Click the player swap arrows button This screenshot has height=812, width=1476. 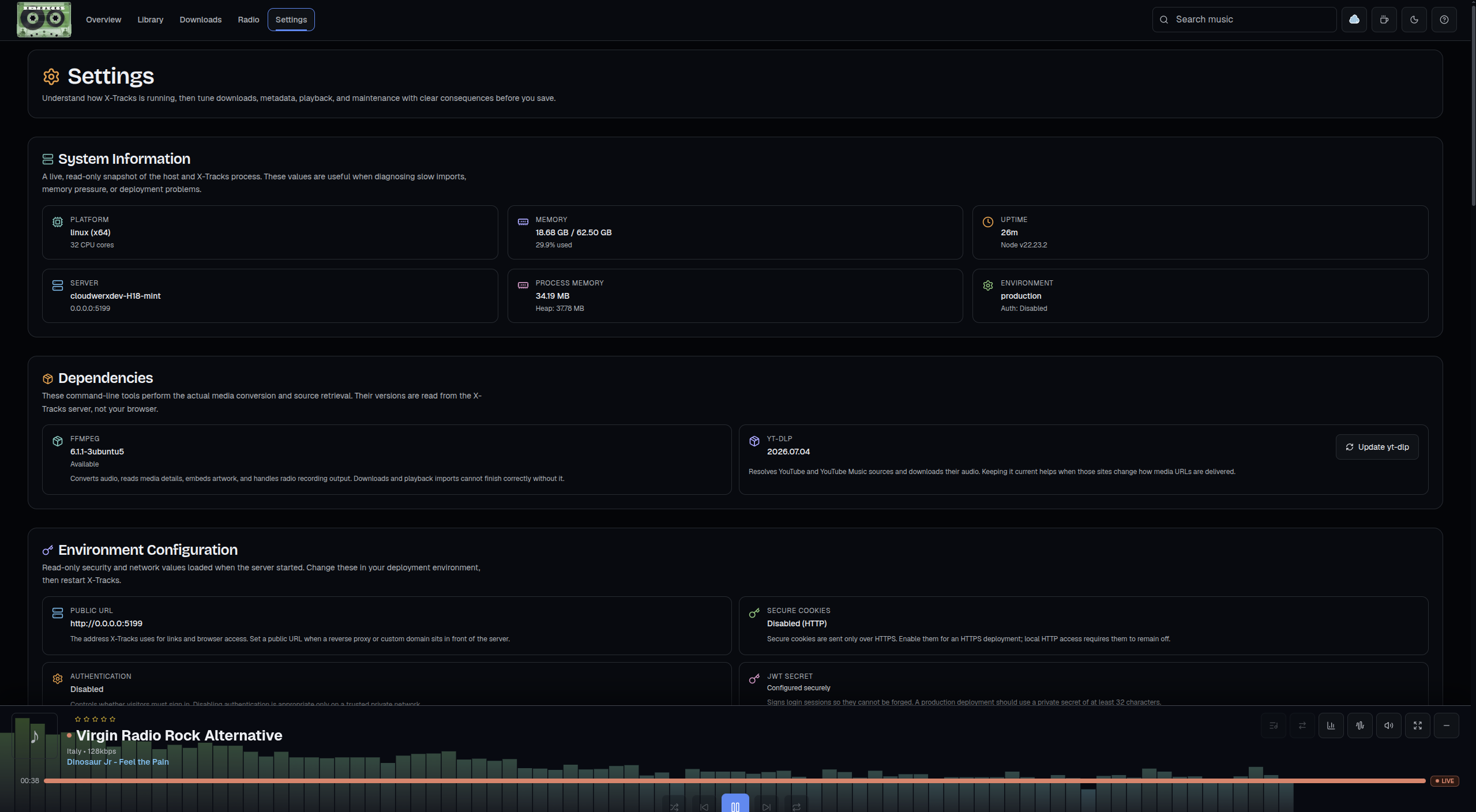1302,725
